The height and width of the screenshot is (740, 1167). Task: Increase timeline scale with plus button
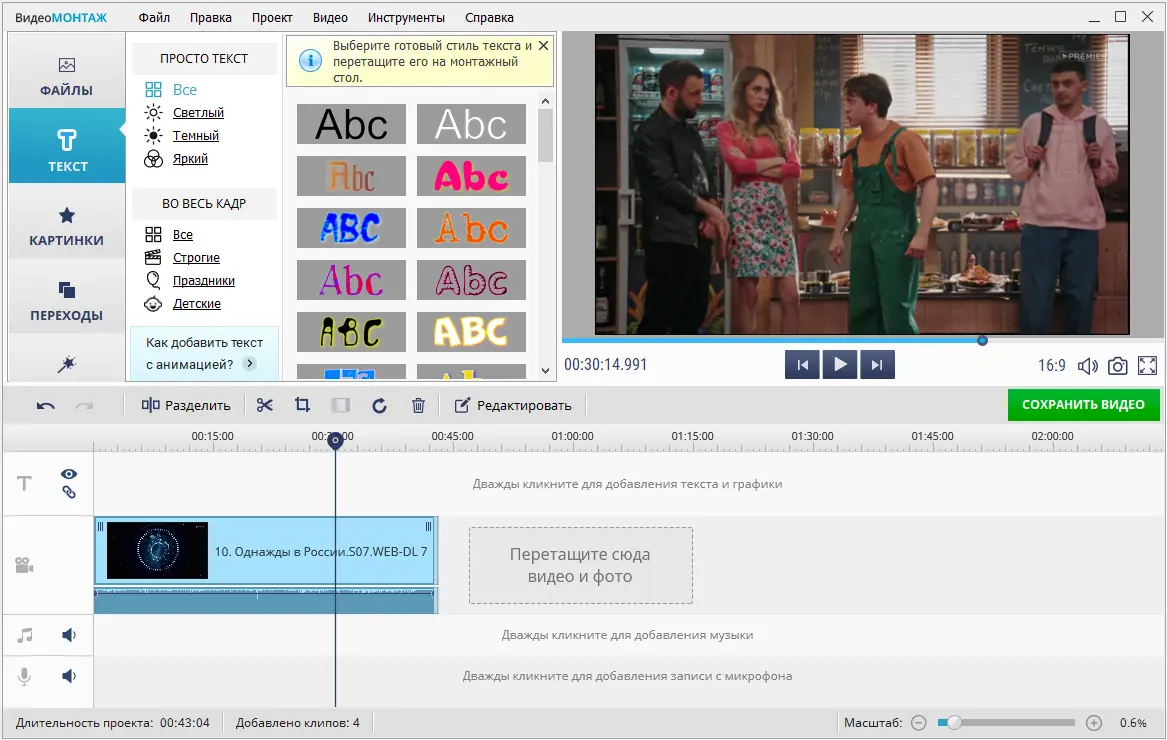point(1093,723)
